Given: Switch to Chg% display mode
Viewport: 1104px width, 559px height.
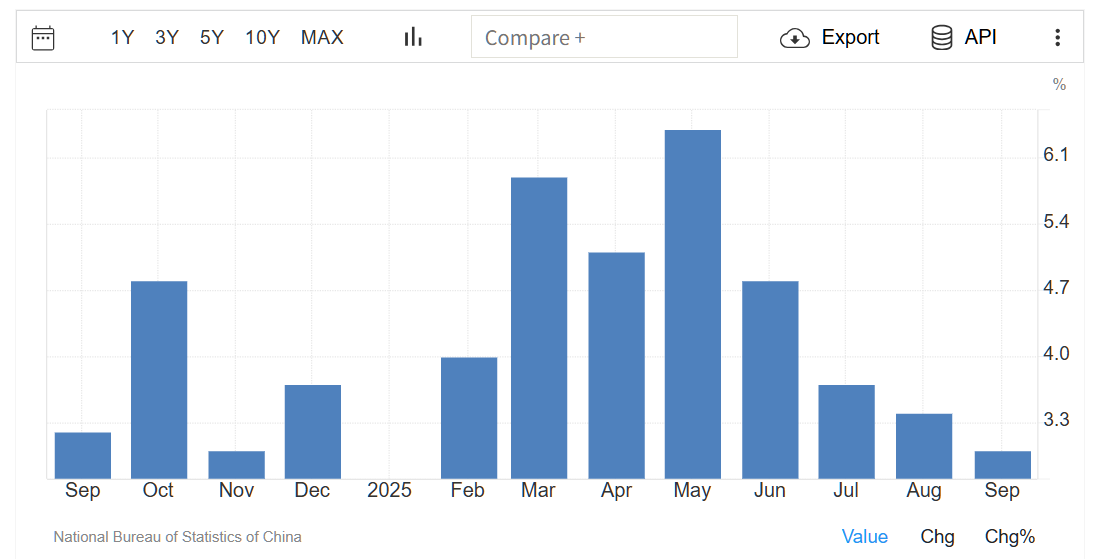Looking at the screenshot, I should click(x=1009, y=537).
